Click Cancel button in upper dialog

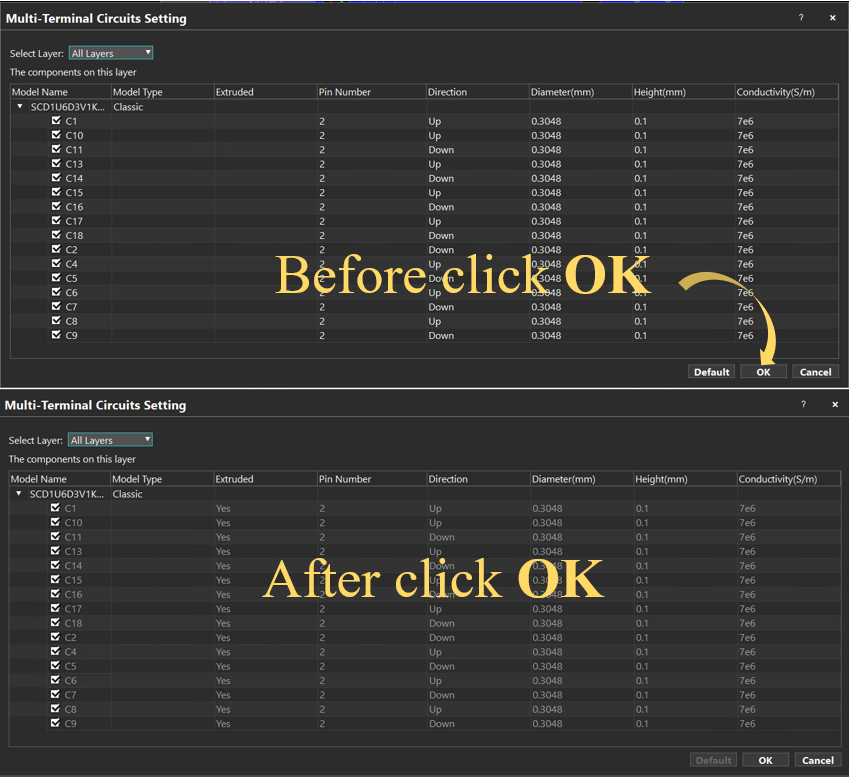point(815,372)
